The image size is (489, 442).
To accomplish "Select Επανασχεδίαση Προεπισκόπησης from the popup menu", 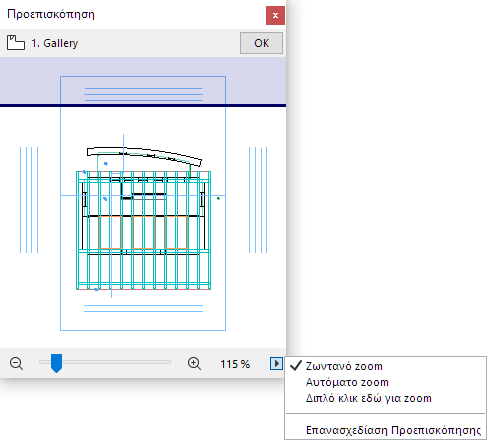I will point(393,430).
